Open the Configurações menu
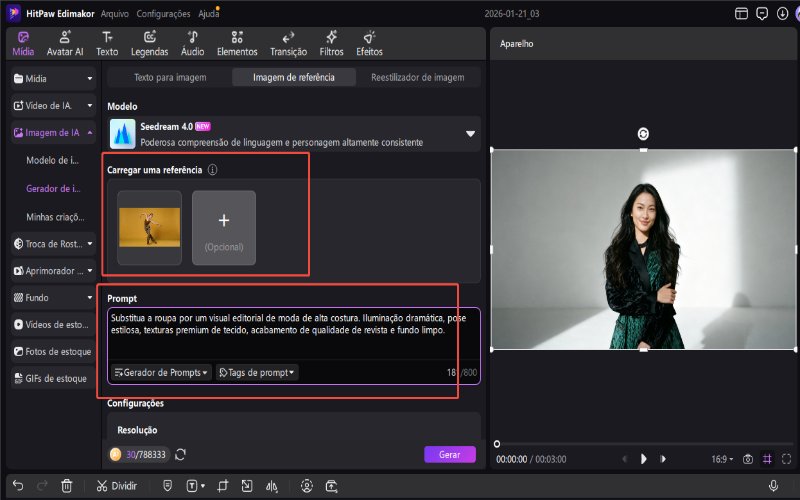 163,14
